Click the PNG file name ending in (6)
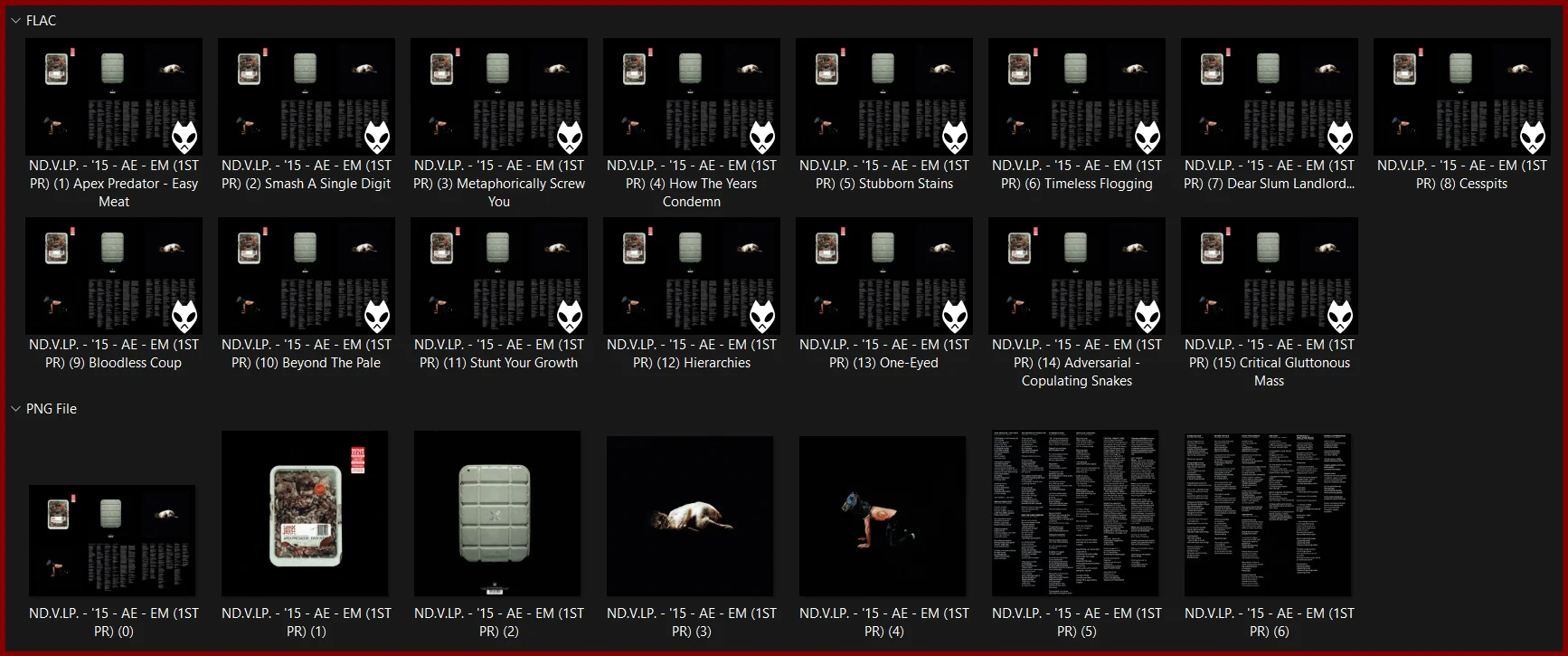Image resolution: width=1568 pixels, height=656 pixels. (1270, 623)
